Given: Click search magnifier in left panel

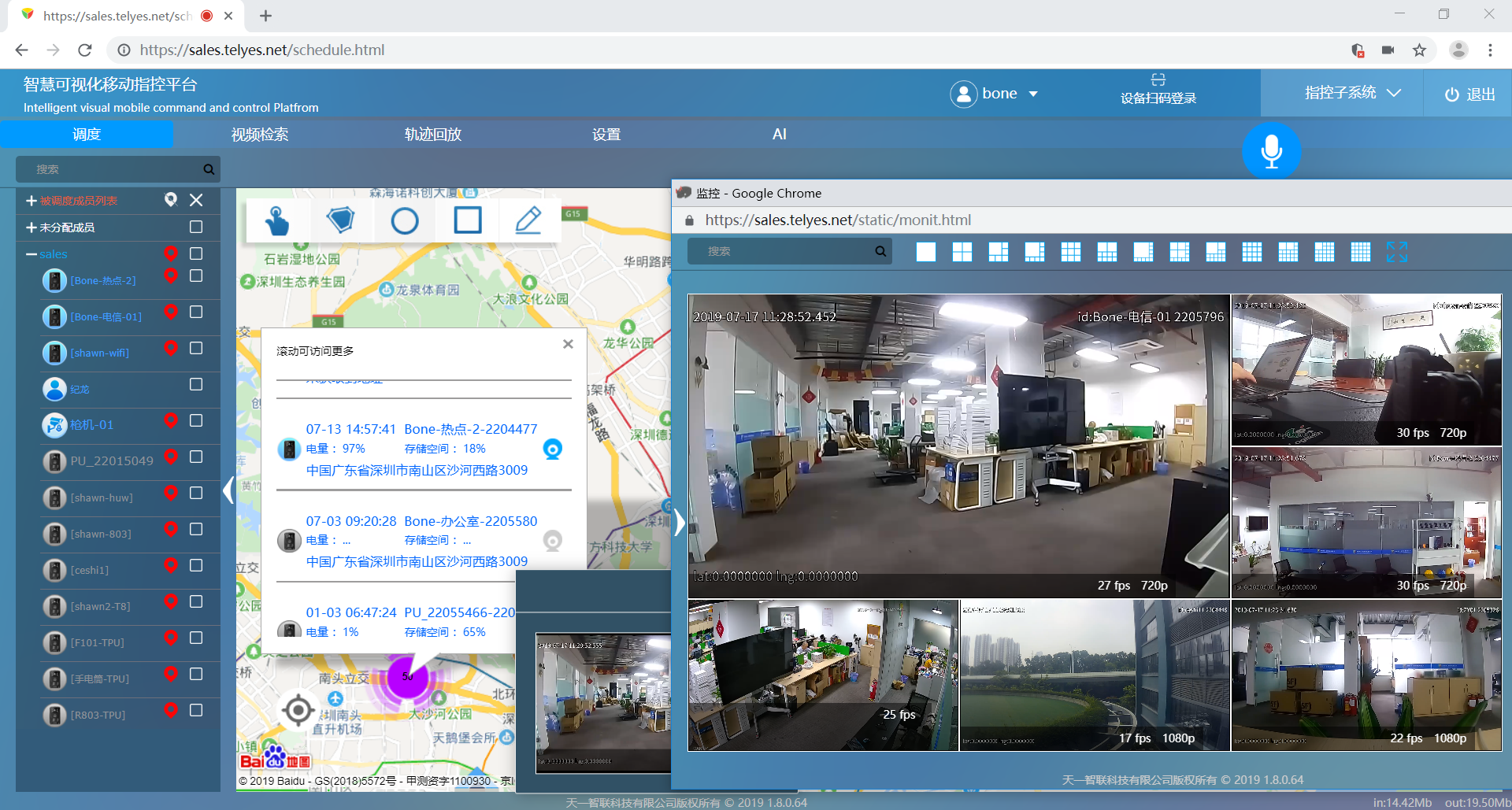Looking at the screenshot, I should pos(209,169).
